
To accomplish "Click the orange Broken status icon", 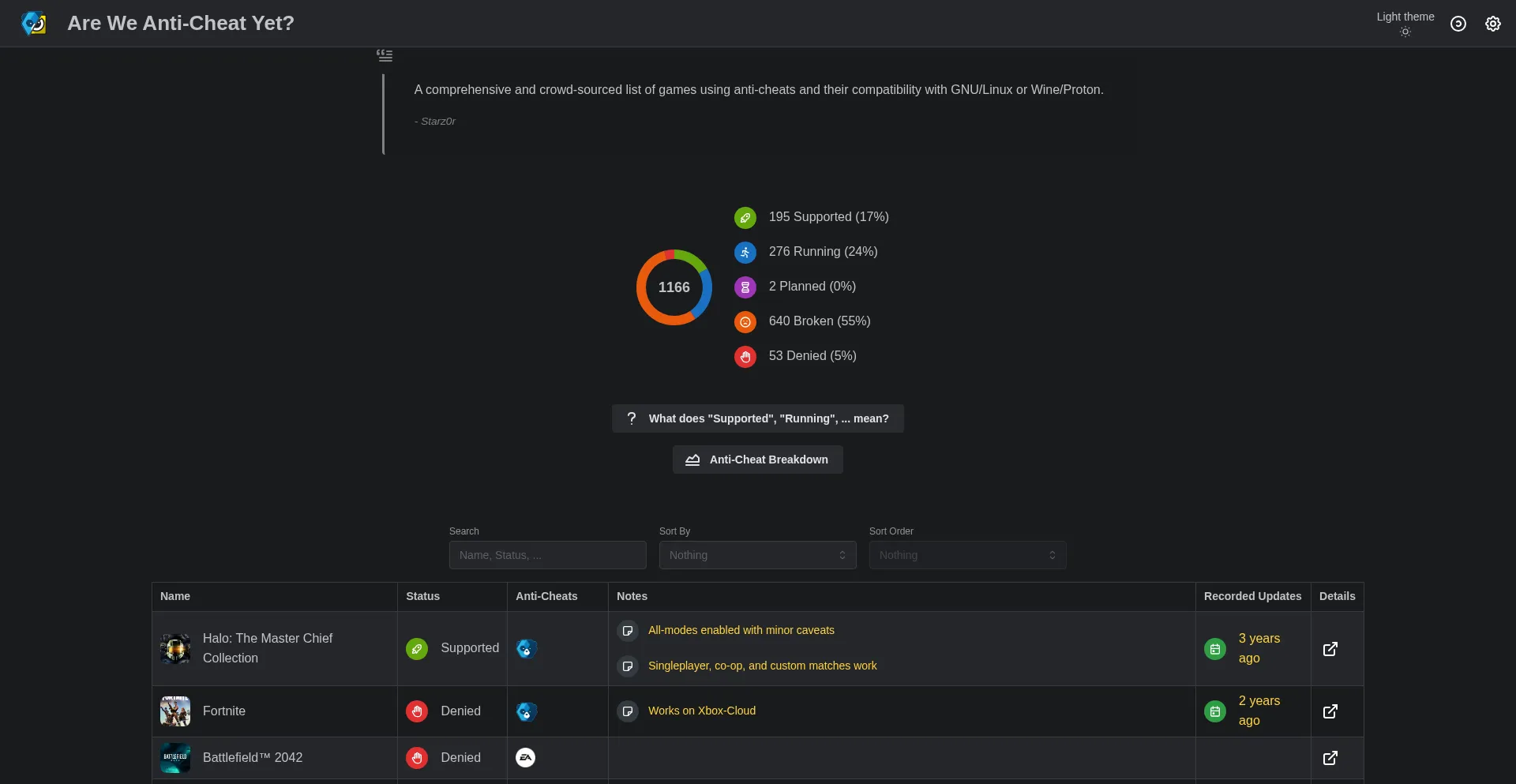I will [x=745, y=322].
